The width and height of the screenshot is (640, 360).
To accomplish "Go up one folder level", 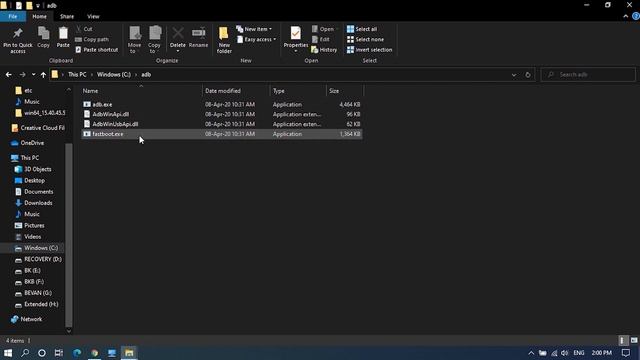I will pos(43,75).
